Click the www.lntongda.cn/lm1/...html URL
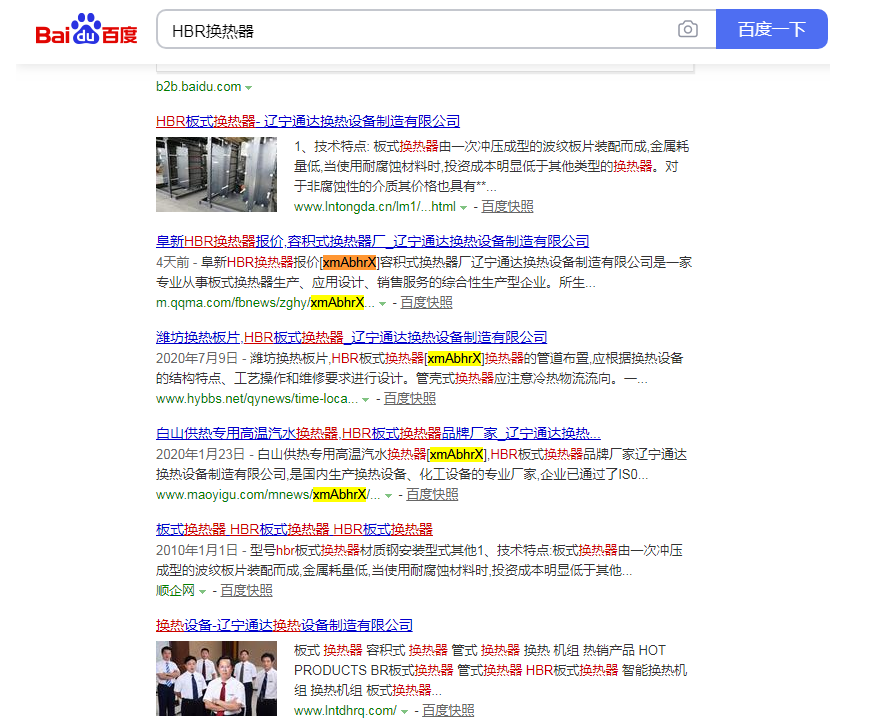This screenshot has width=877, height=720. 375,207
